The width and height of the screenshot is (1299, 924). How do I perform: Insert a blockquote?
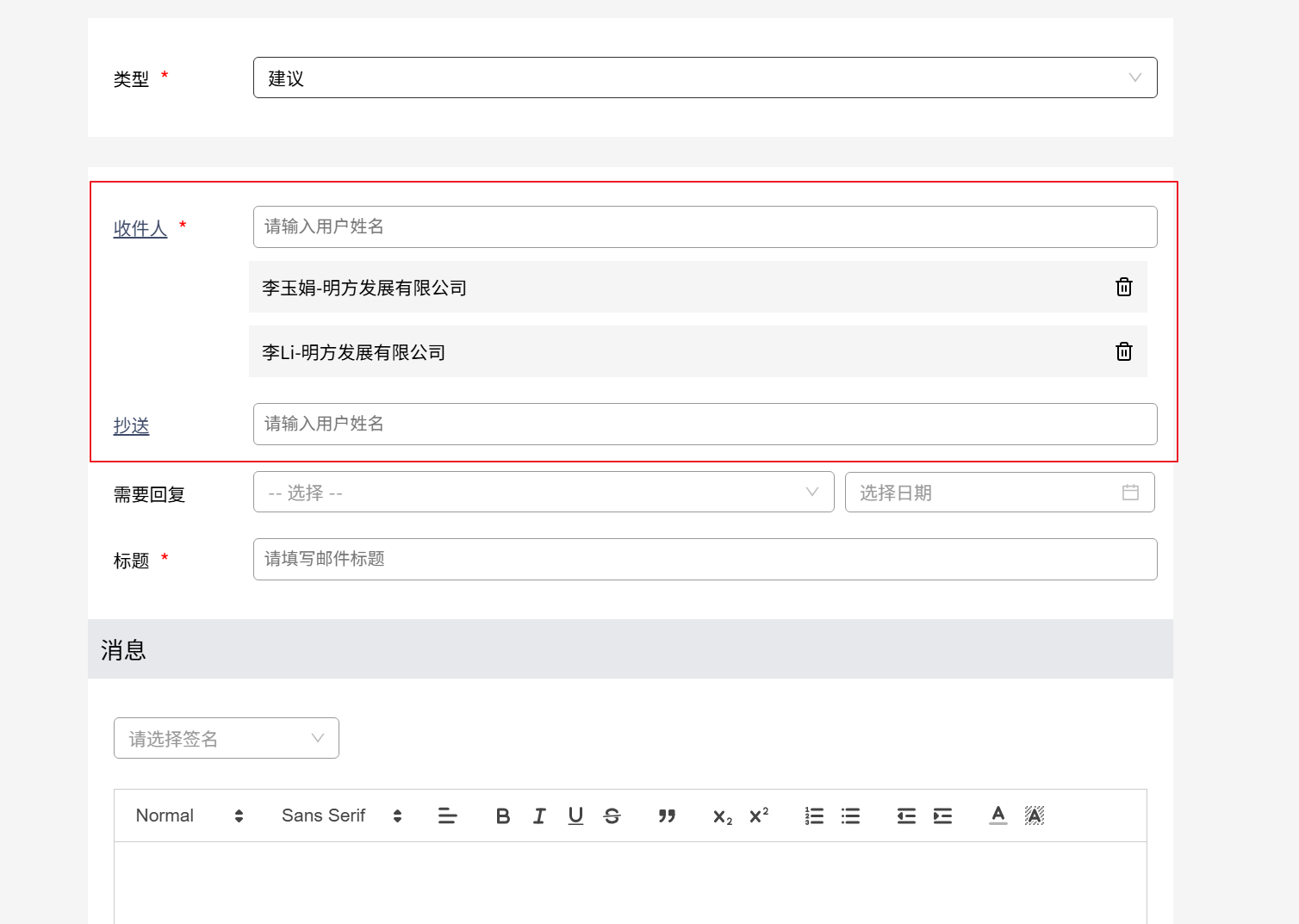coord(667,816)
